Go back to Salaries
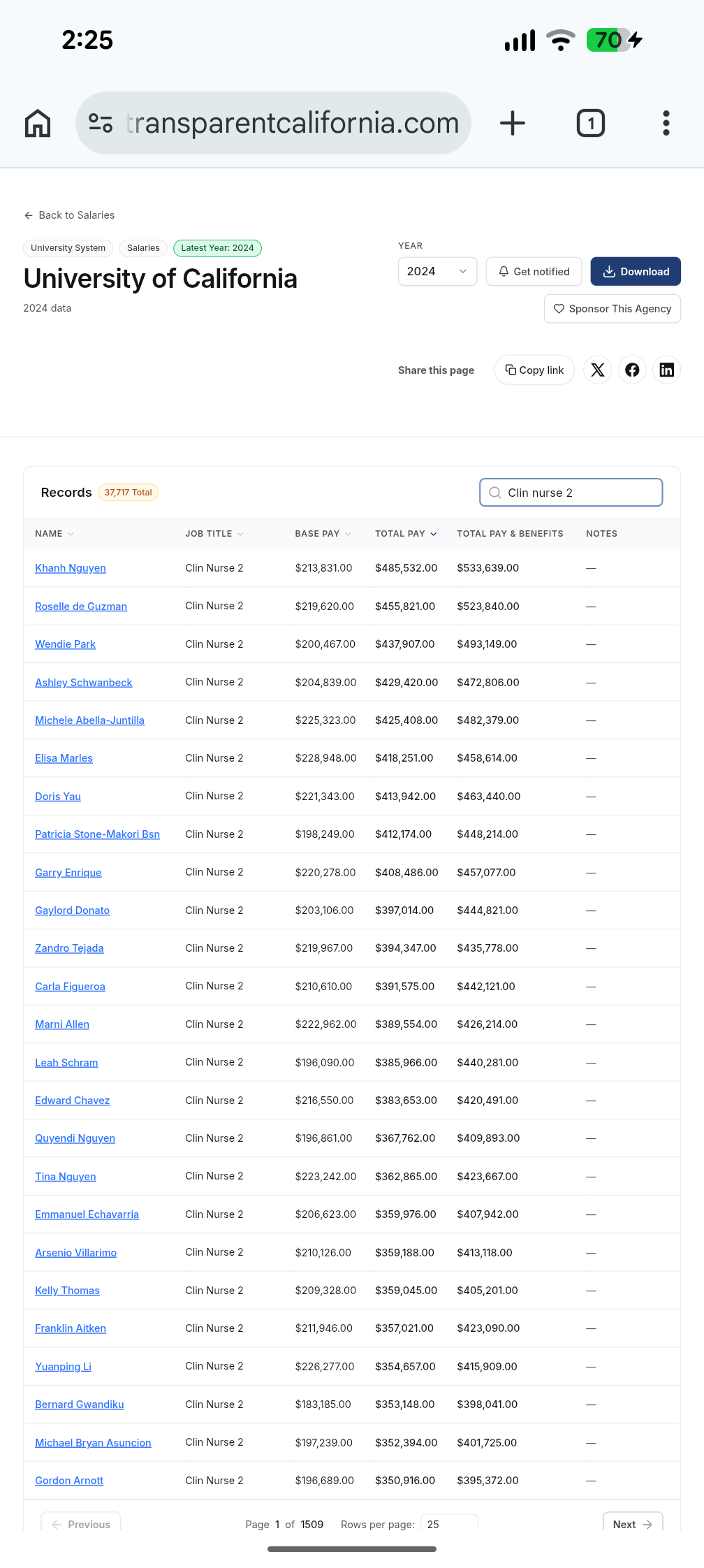Image resolution: width=704 pixels, height=1568 pixels. click(x=69, y=215)
